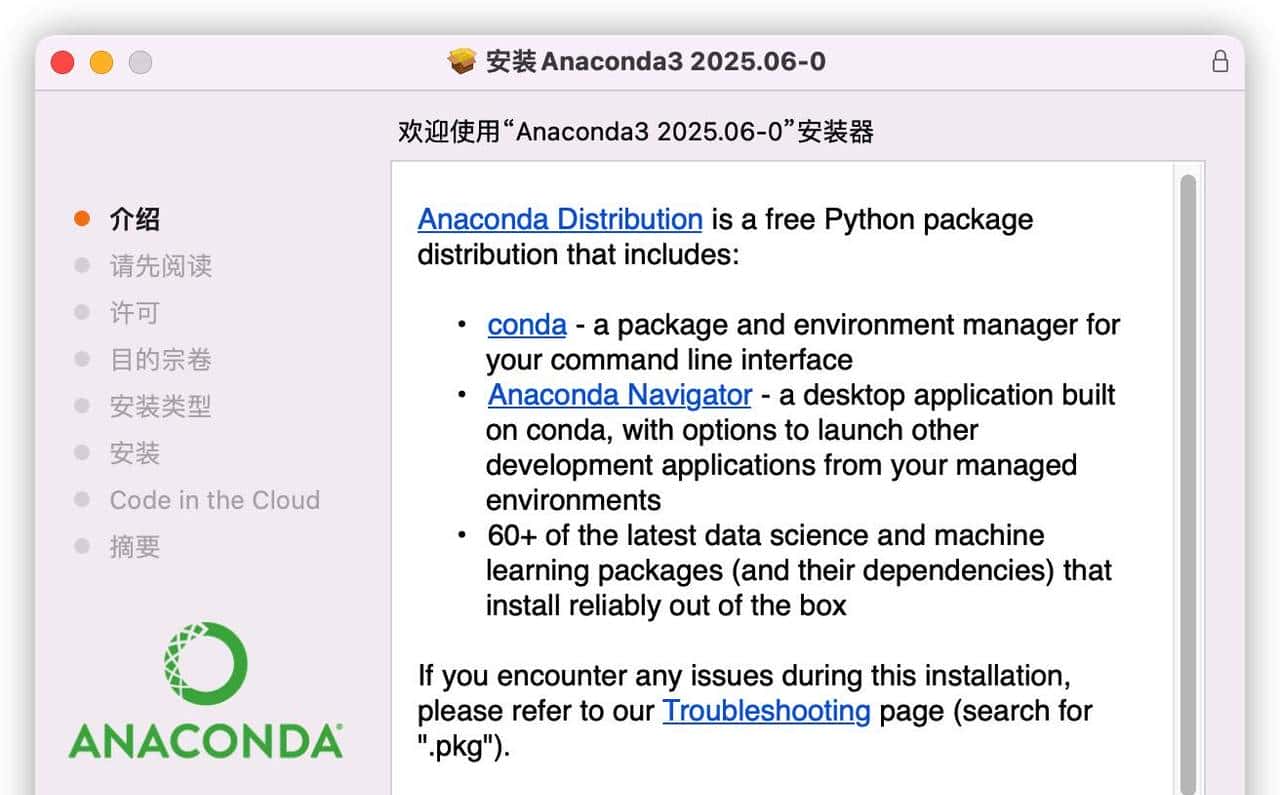Open the conda link in the bullet list
This screenshot has height=795, width=1280.
click(x=527, y=324)
